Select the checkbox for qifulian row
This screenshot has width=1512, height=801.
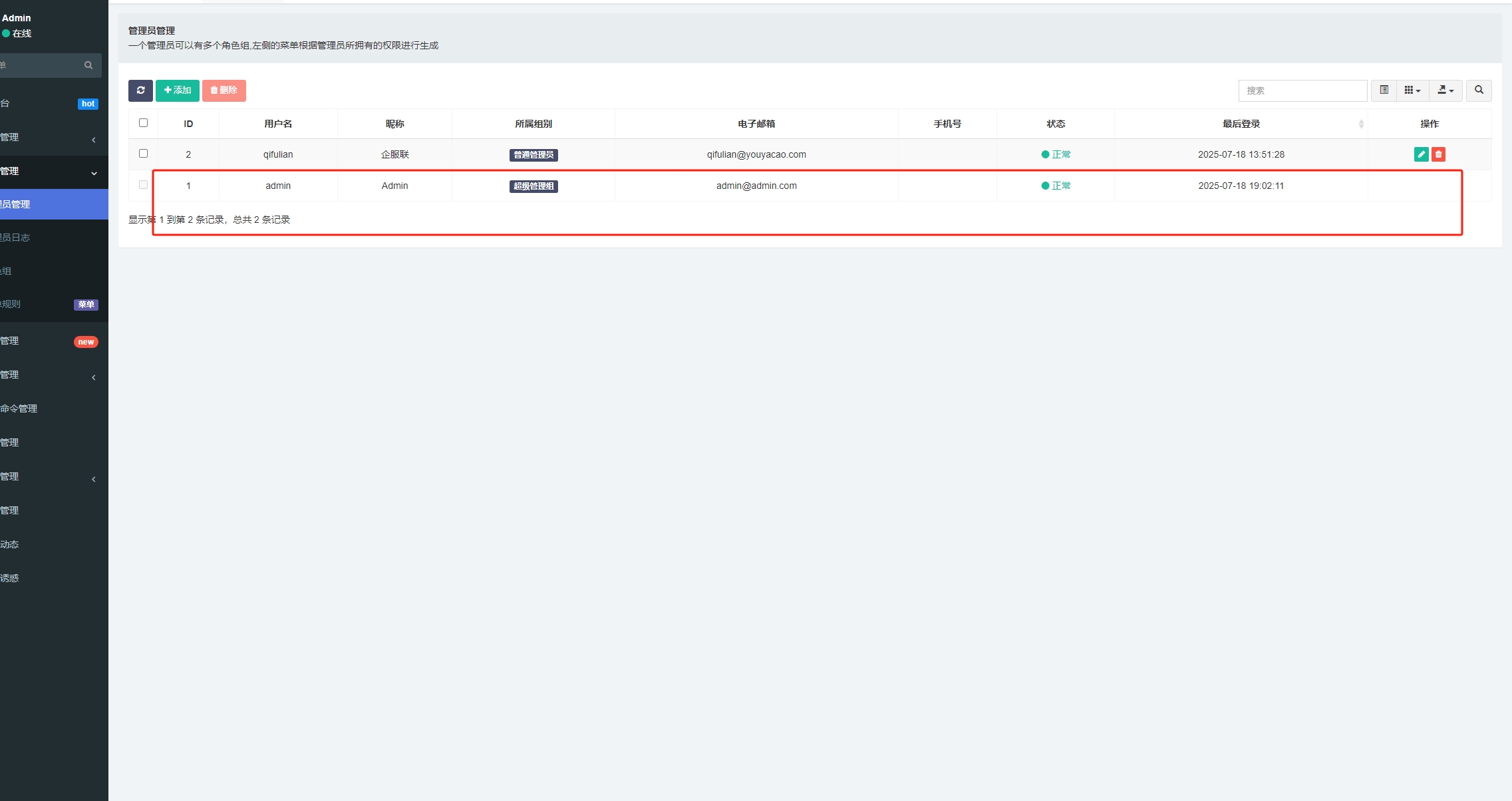point(143,154)
